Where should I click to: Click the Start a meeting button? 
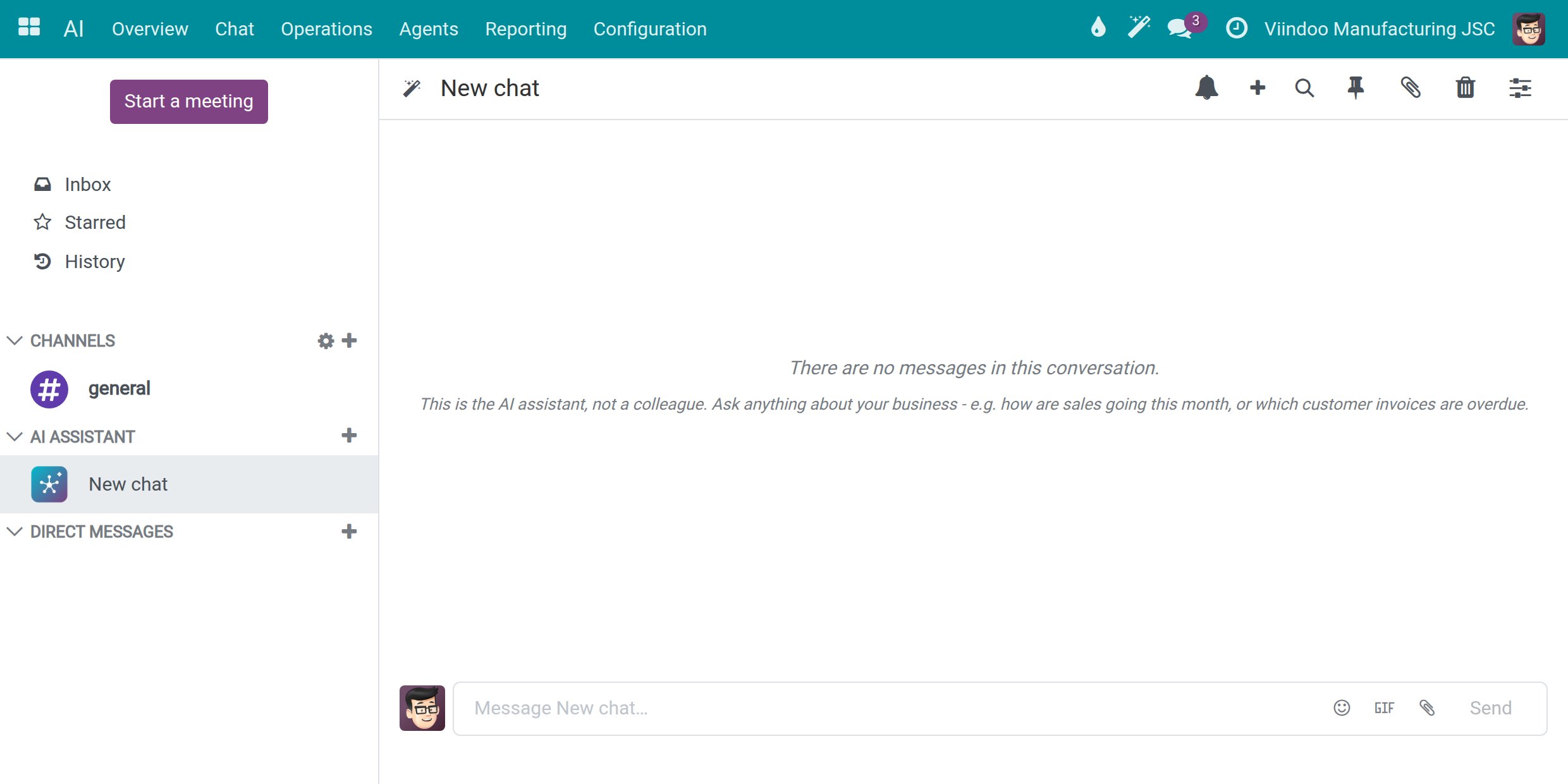coord(188,101)
